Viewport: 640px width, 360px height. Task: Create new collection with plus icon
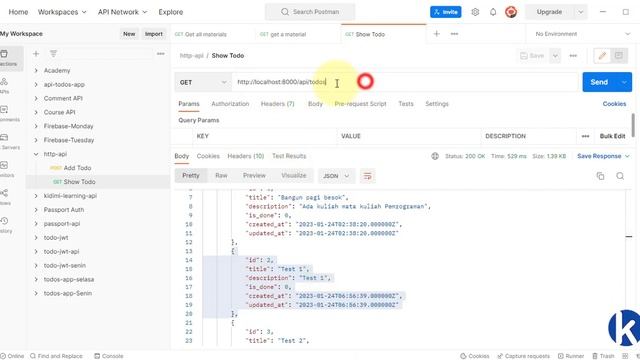[36, 53]
